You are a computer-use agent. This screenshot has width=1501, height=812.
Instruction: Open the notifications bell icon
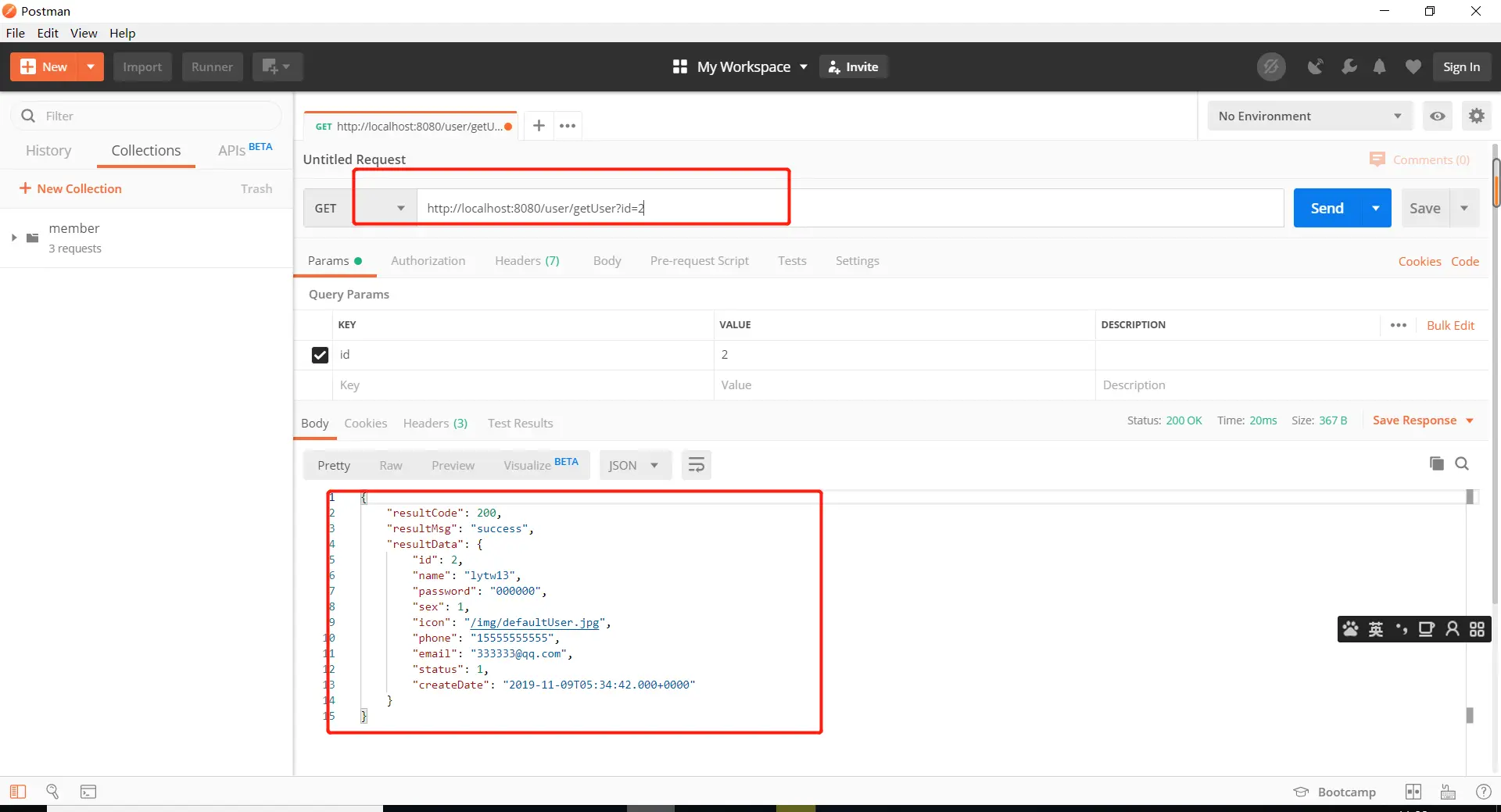[x=1380, y=67]
